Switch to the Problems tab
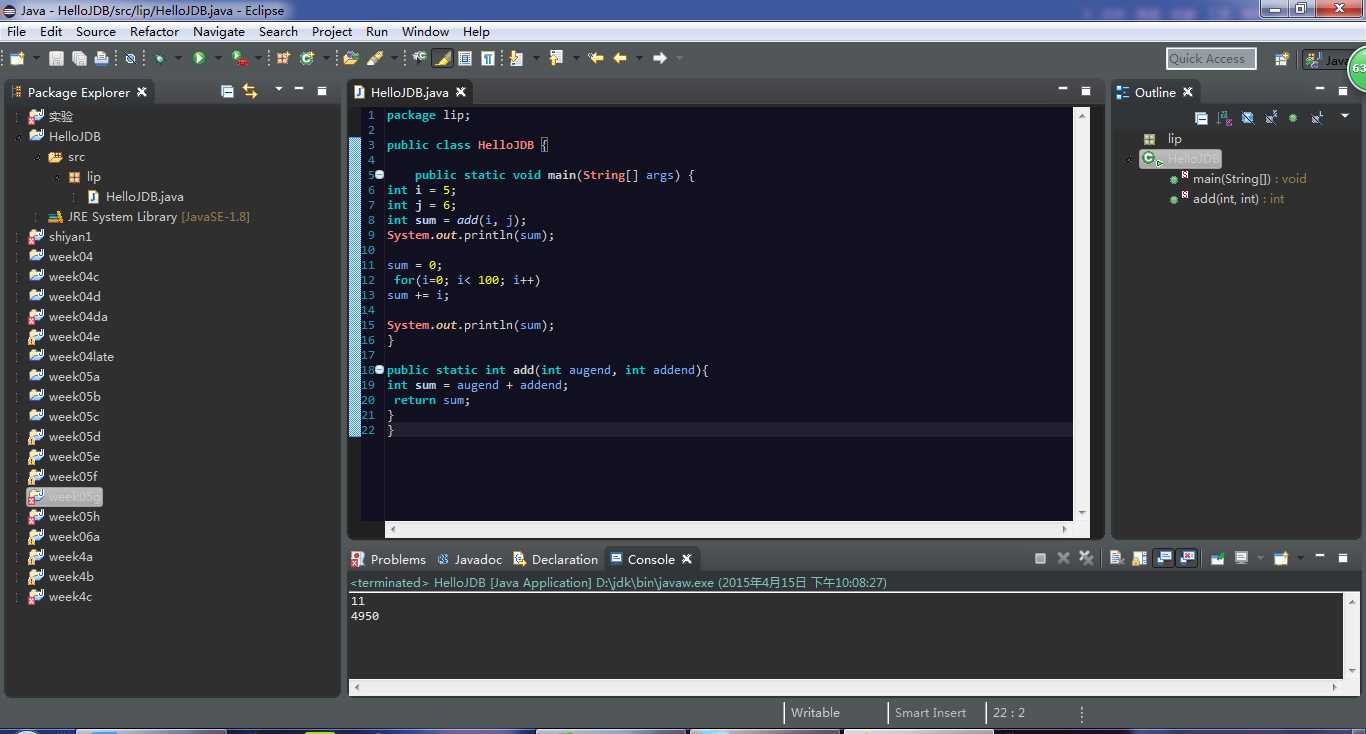 click(x=389, y=559)
